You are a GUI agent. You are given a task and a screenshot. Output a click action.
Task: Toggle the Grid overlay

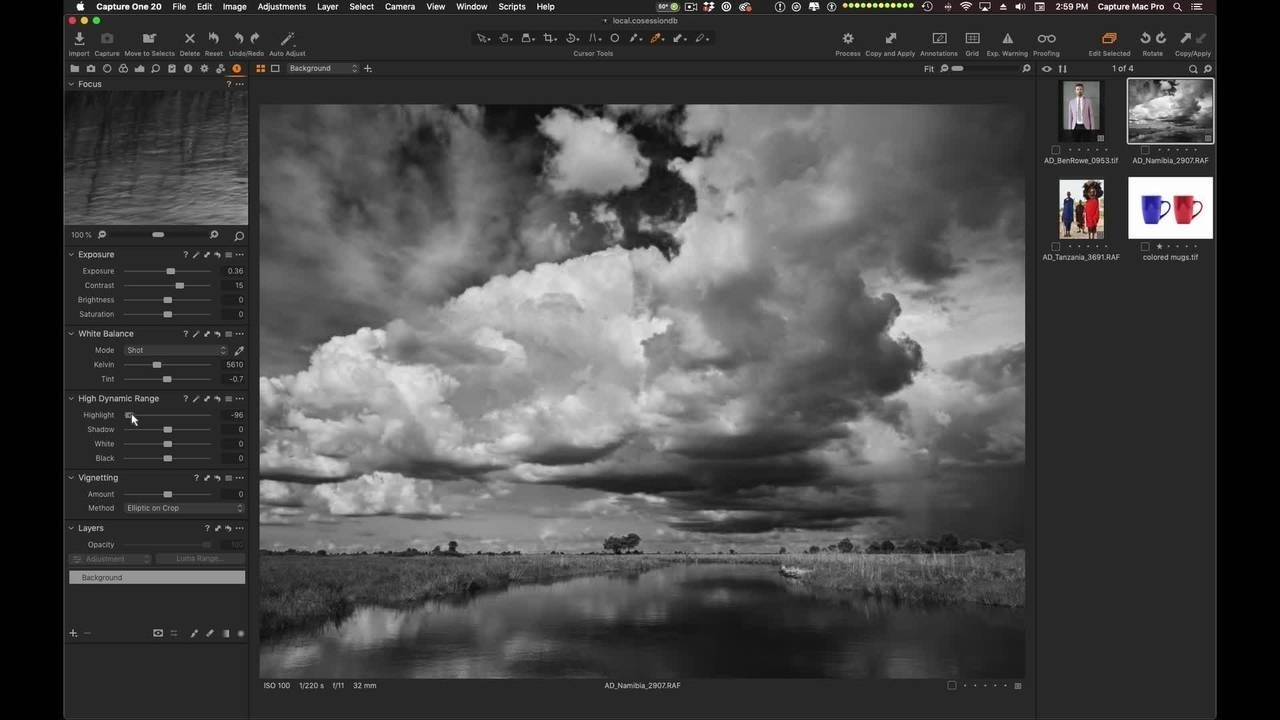tap(972, 39)
